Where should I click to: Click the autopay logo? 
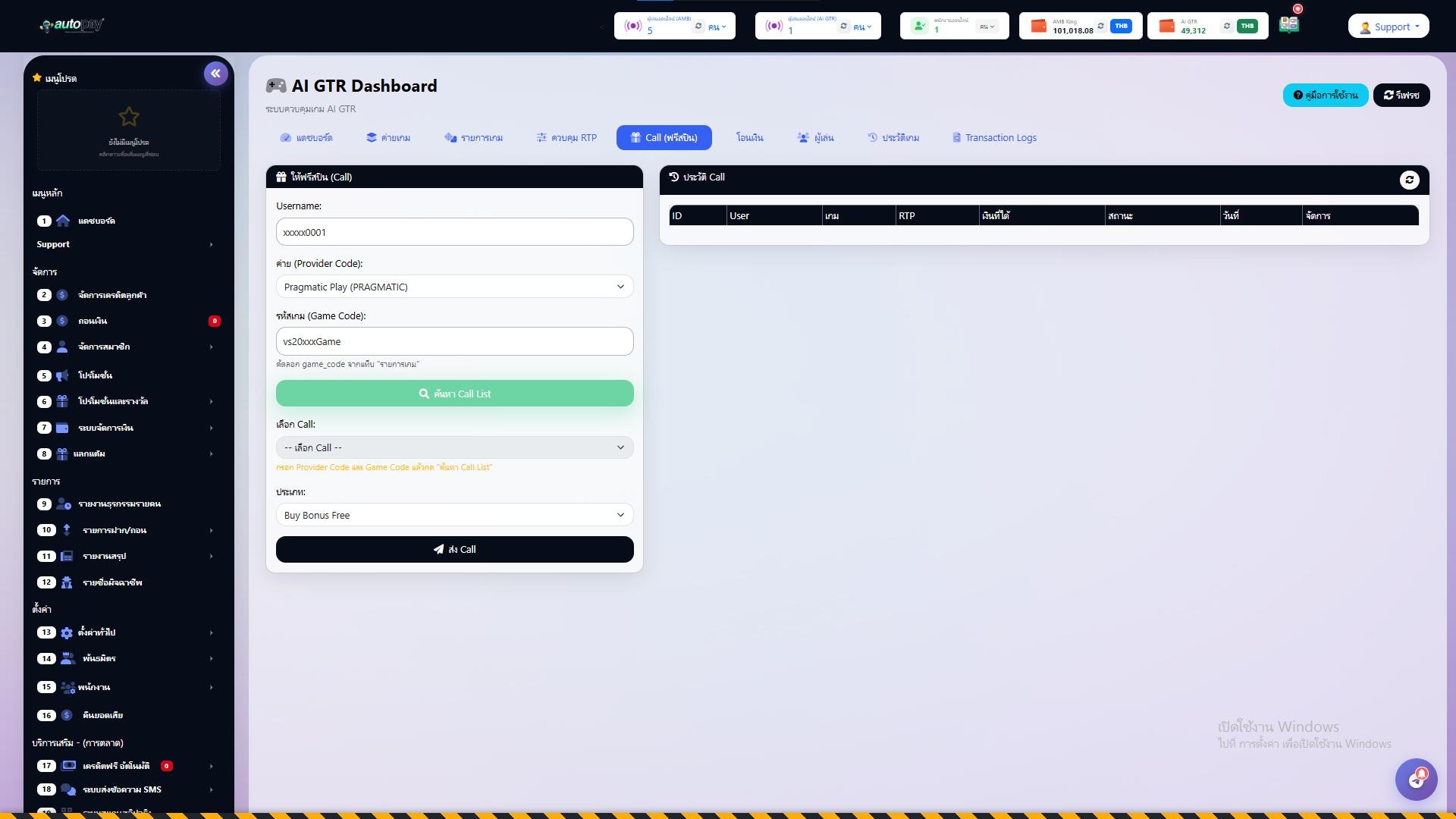[x=72, y=25]
